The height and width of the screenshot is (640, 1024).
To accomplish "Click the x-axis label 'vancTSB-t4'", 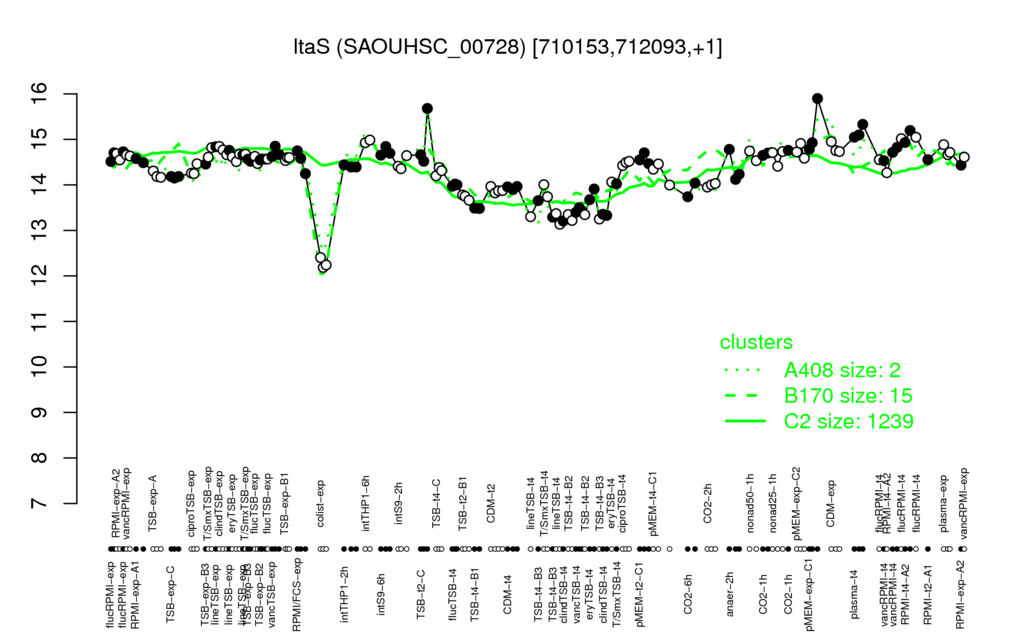I will click(577, 594).
